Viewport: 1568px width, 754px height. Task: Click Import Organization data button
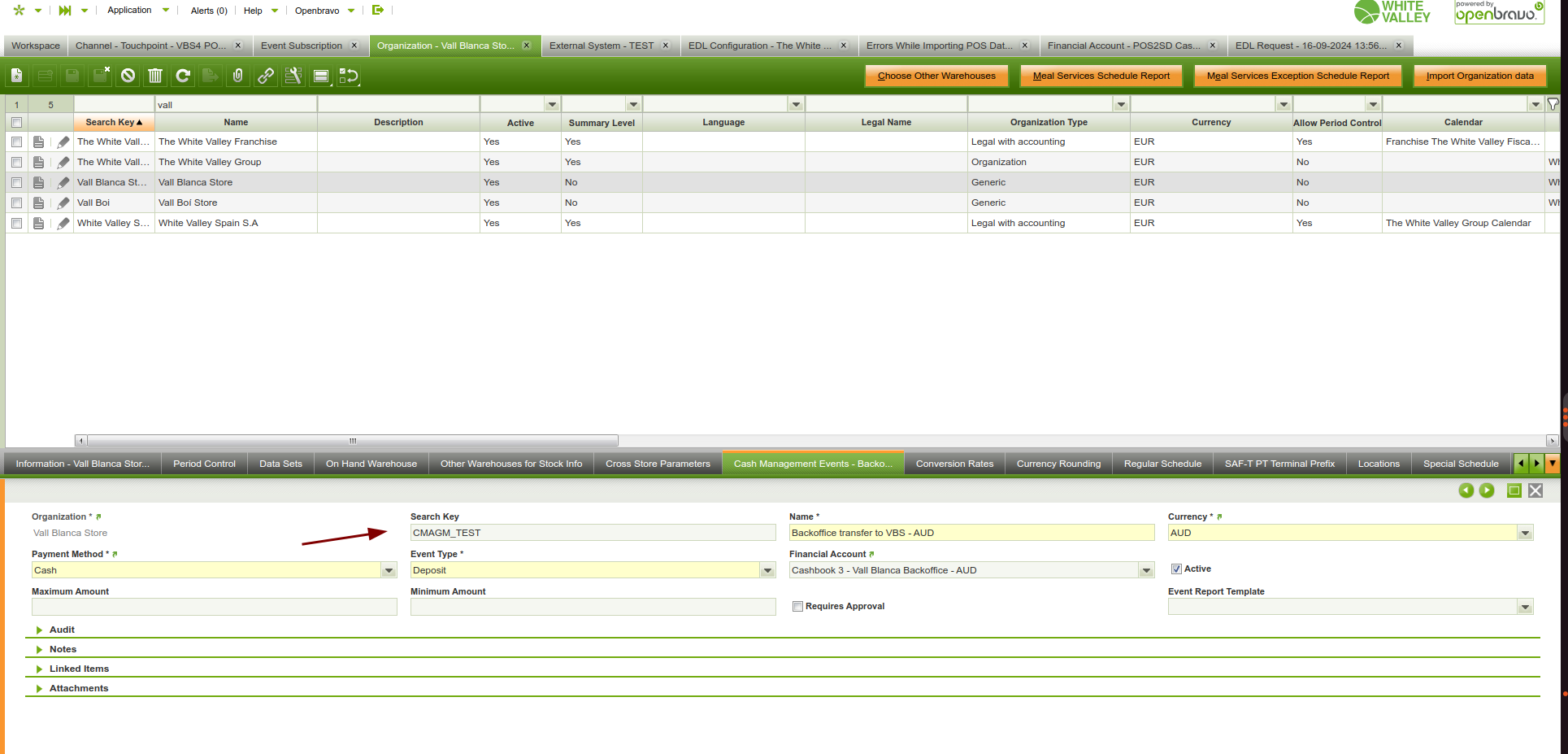(x=1479, y=76)
